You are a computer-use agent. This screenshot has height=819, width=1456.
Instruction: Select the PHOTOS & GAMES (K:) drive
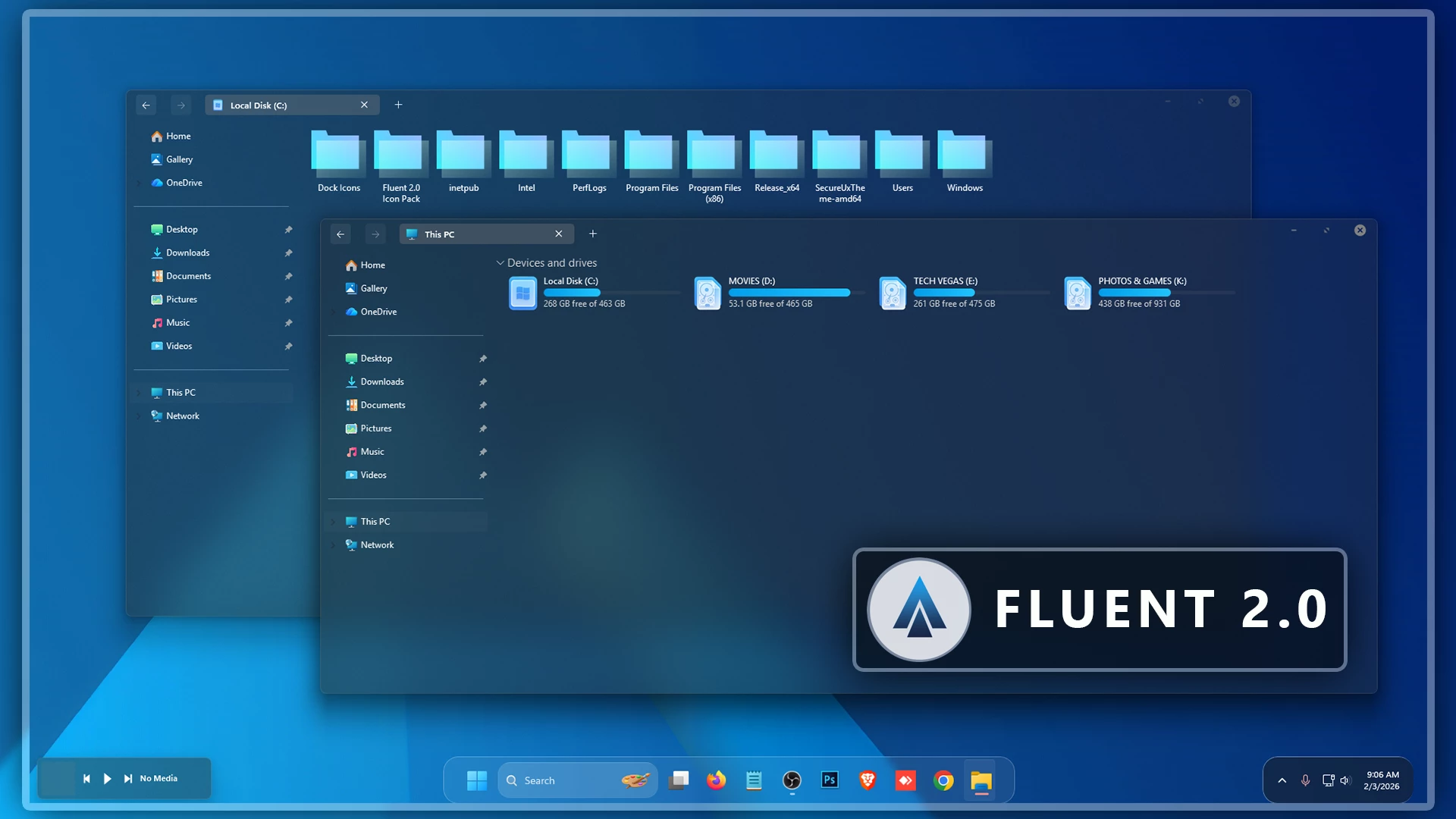(x=1149, y=293)
